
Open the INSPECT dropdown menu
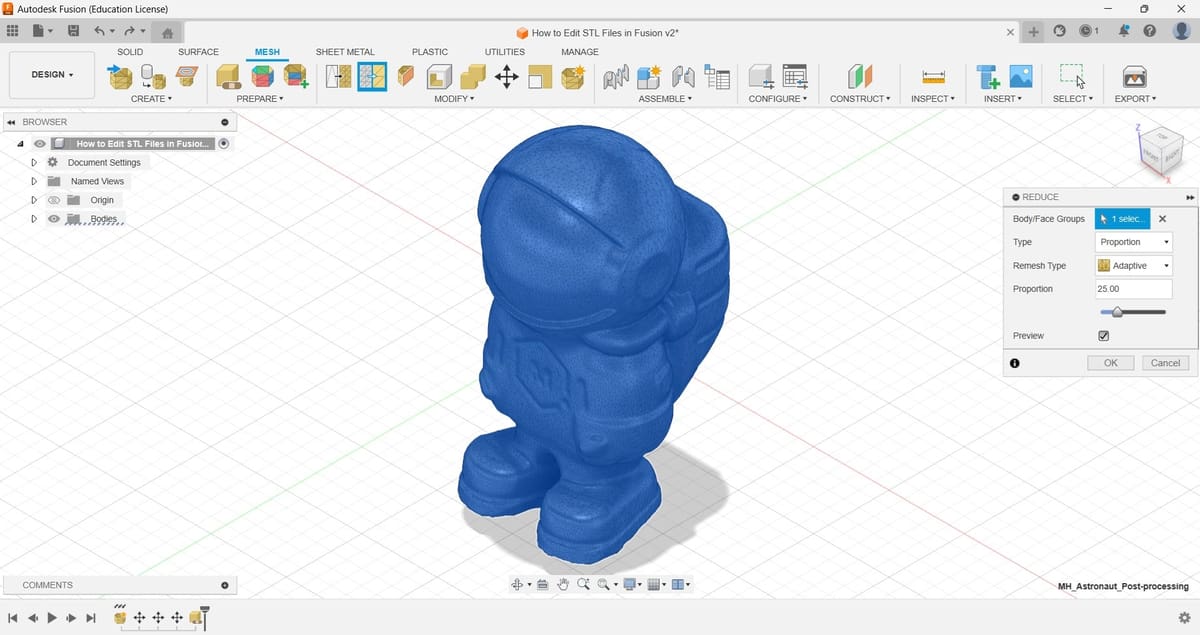pyautogui.click(x=933, y=99)
